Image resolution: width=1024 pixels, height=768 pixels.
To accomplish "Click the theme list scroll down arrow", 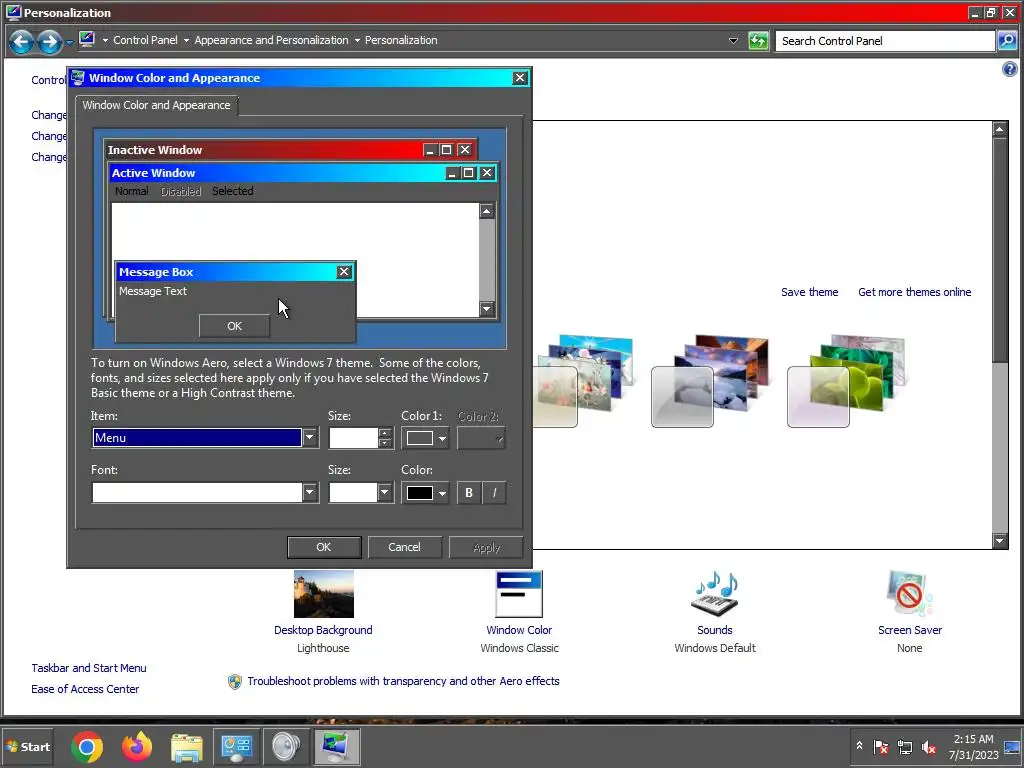I will [x=999, y=540].
